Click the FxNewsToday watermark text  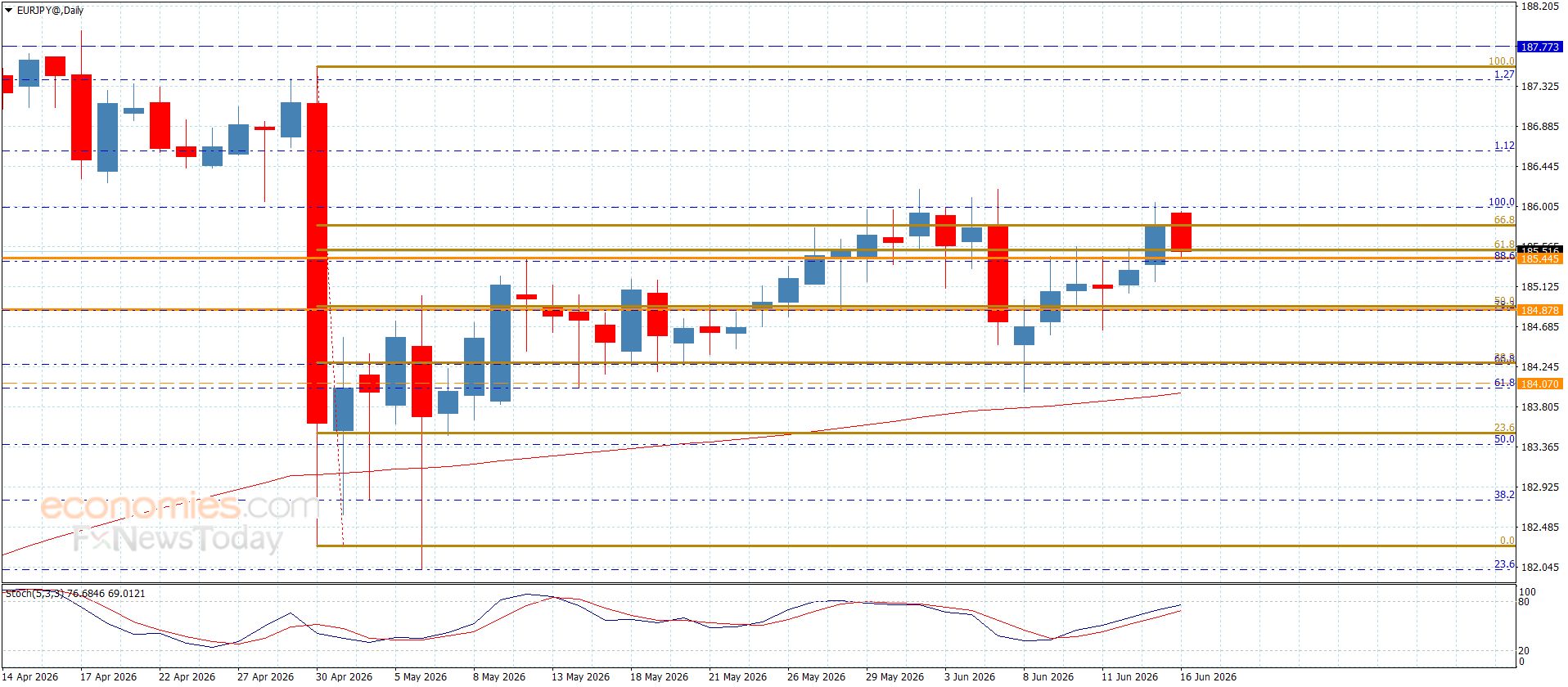click(177, 540)
